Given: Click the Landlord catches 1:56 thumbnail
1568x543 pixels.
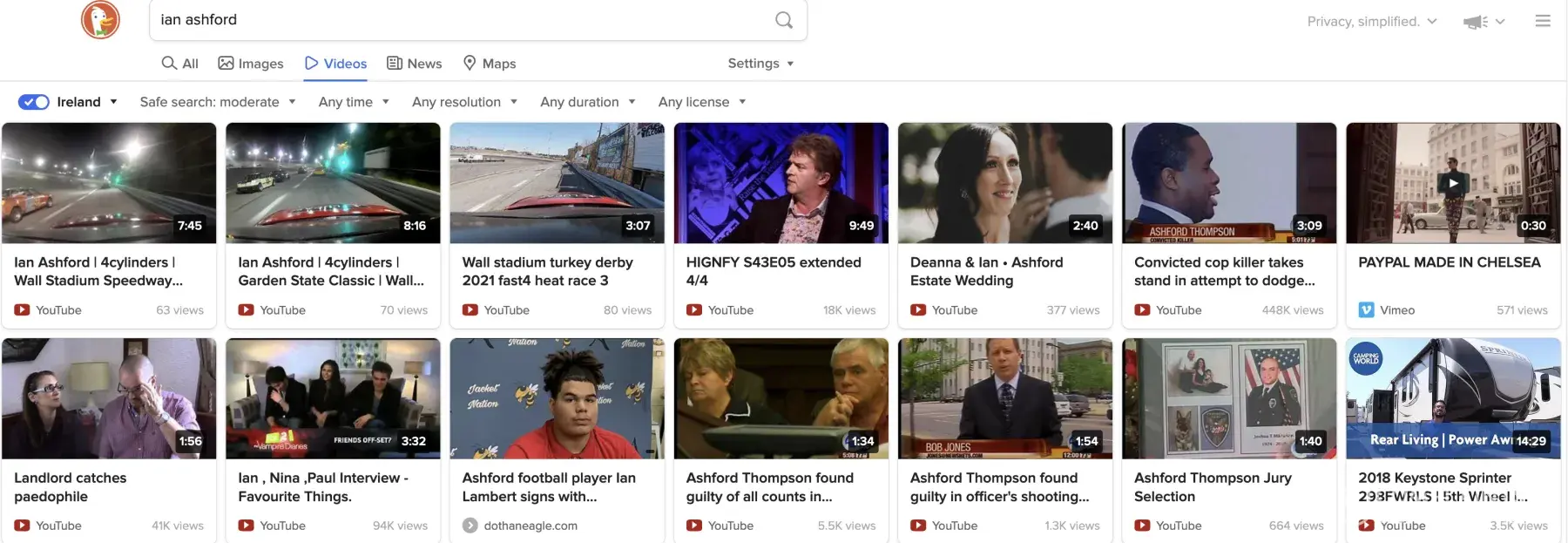Looking at the screenshot, I should coord(109,398).
